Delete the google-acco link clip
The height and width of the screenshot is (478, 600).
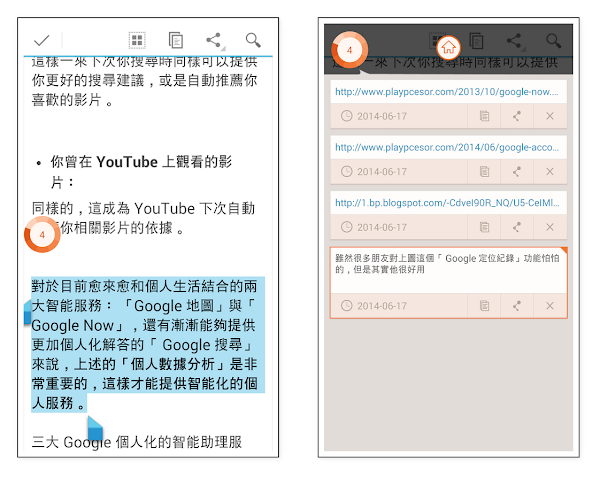(x=550, y=171)
